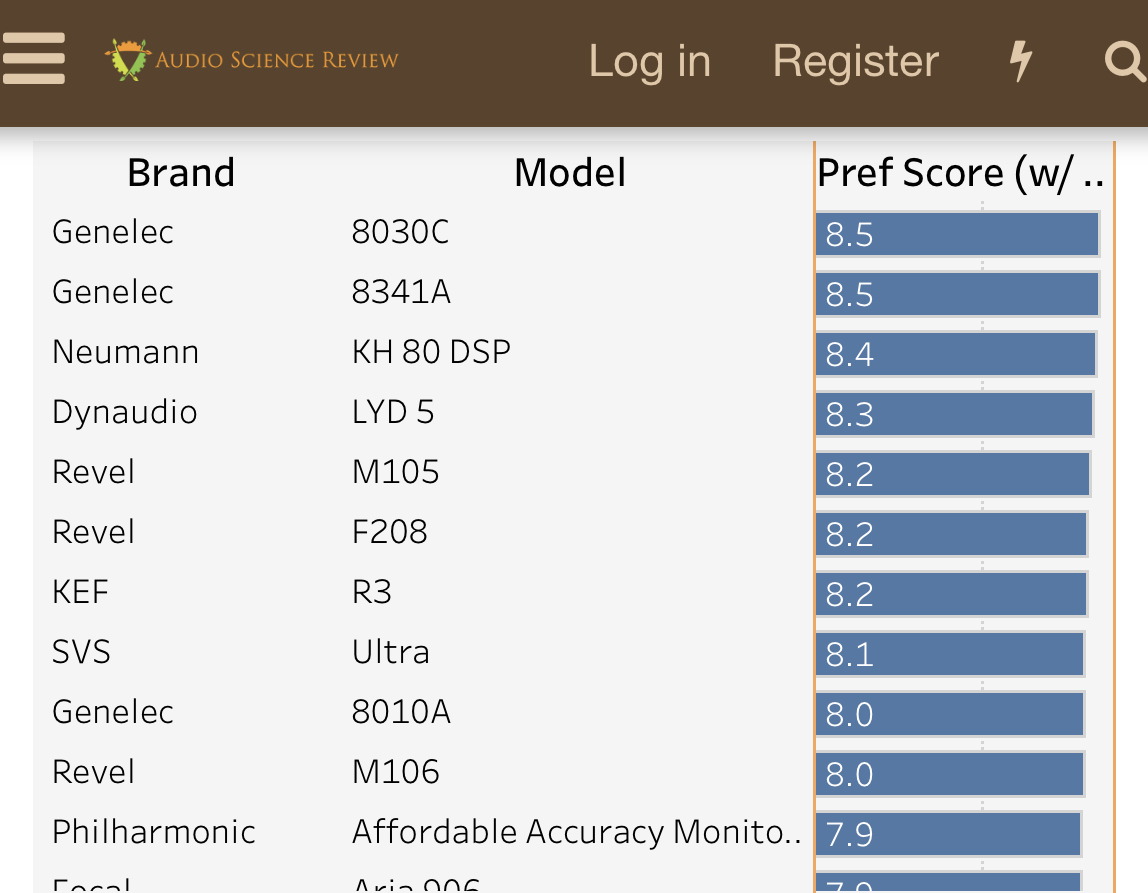Image resolution: width=1148 pixels, height=893 pixels.
Task: Select the M106 model cell
Action: point(395,772)
